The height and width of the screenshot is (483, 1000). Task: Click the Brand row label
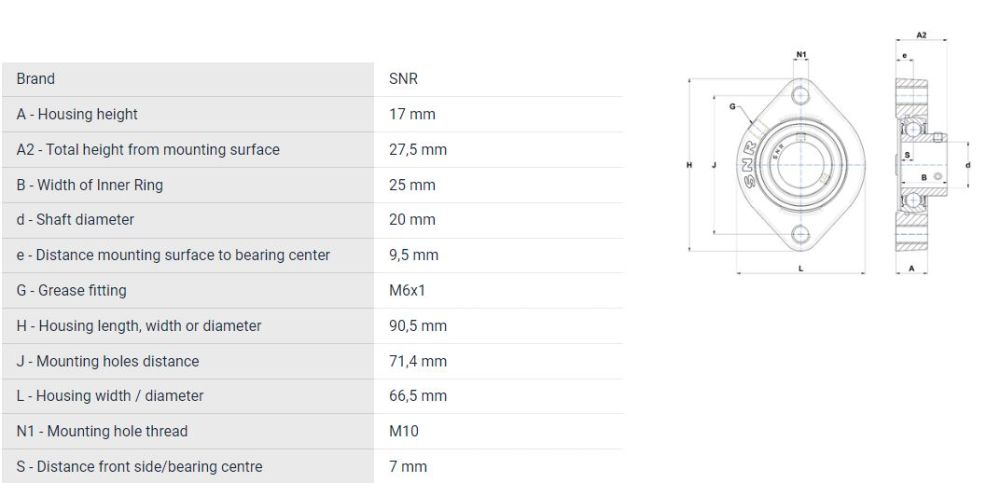[x=36, y=79]
